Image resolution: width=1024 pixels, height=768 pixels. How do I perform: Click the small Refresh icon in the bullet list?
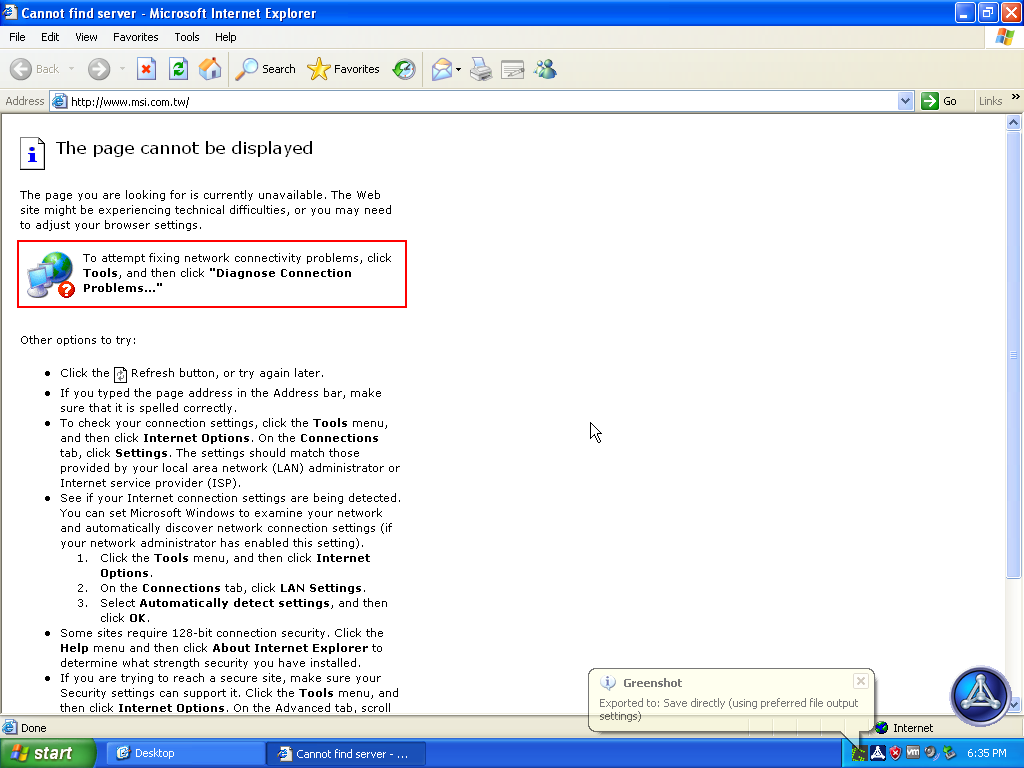pos(120,374)
